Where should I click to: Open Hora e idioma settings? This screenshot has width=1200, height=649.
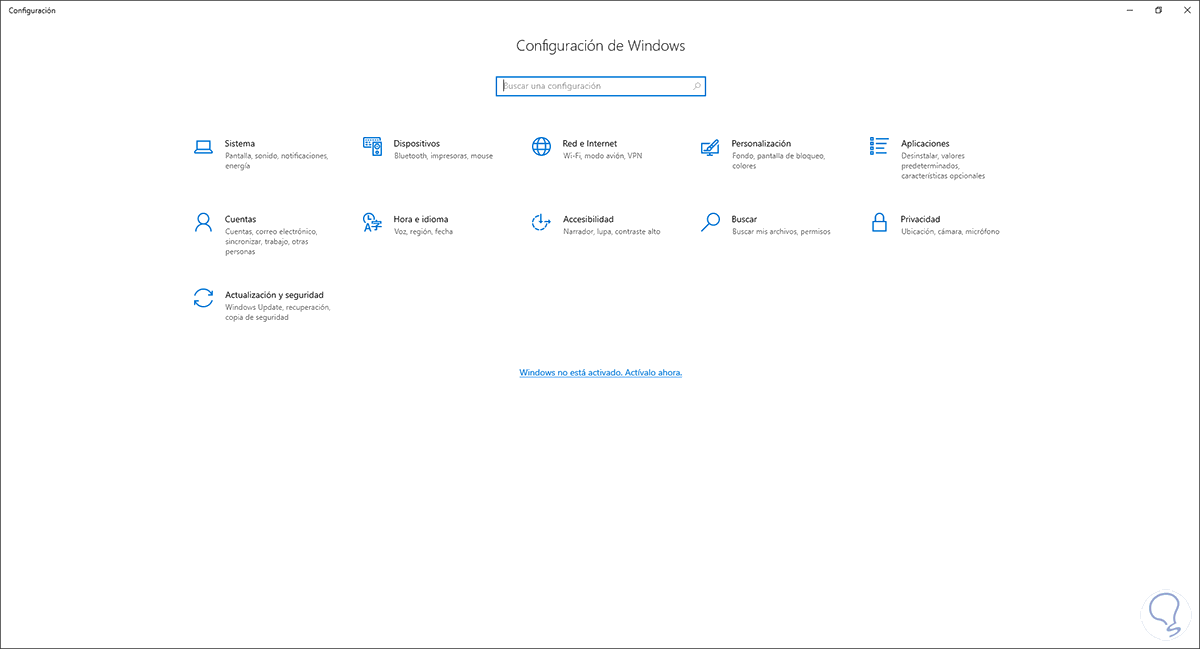tap(372, 222)
